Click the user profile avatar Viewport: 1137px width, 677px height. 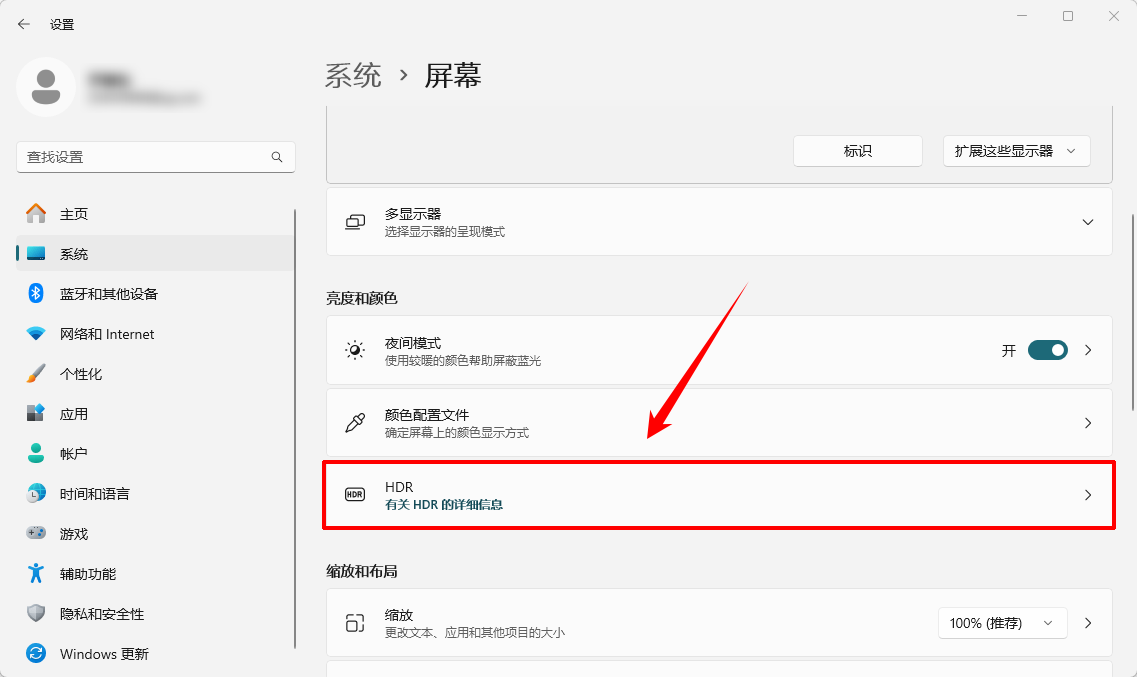(x=46, y=87)
